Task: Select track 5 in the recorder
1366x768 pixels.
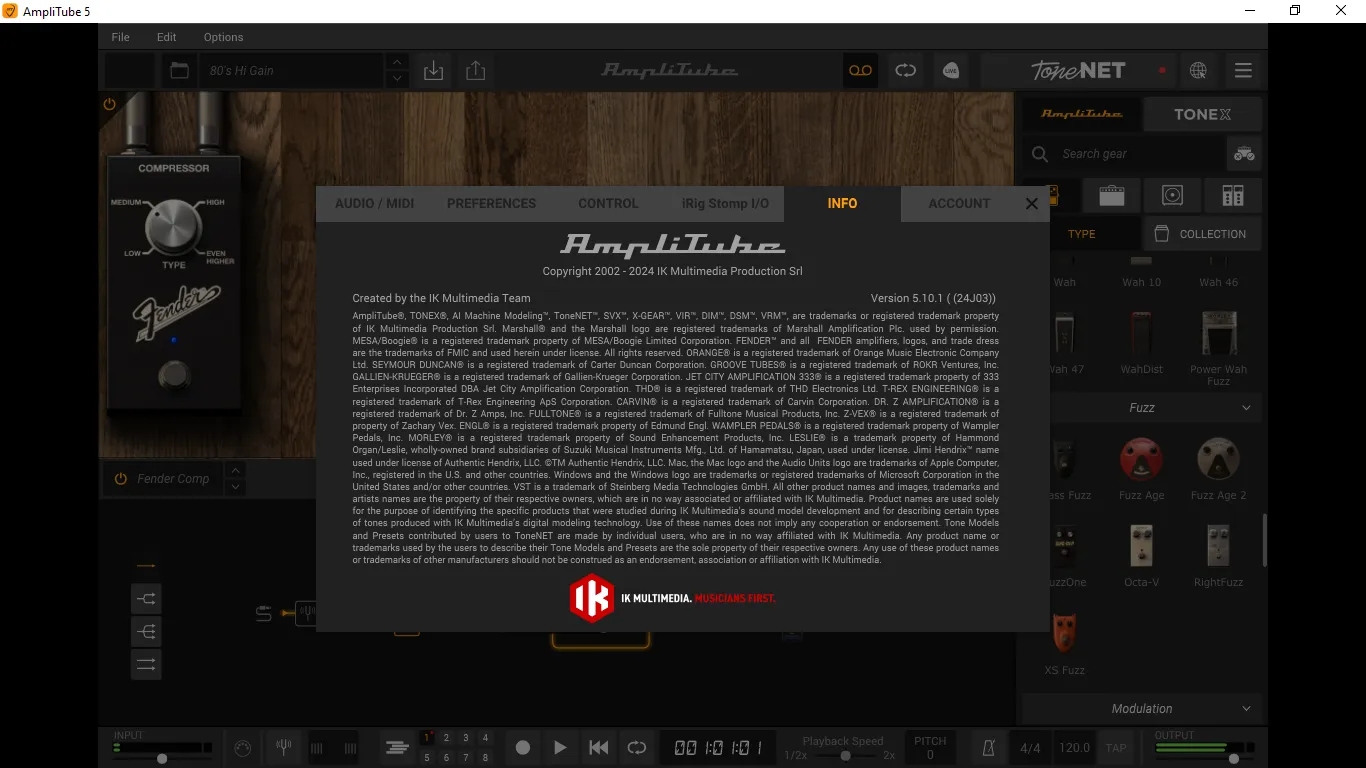Action: [x=427, y=757]
